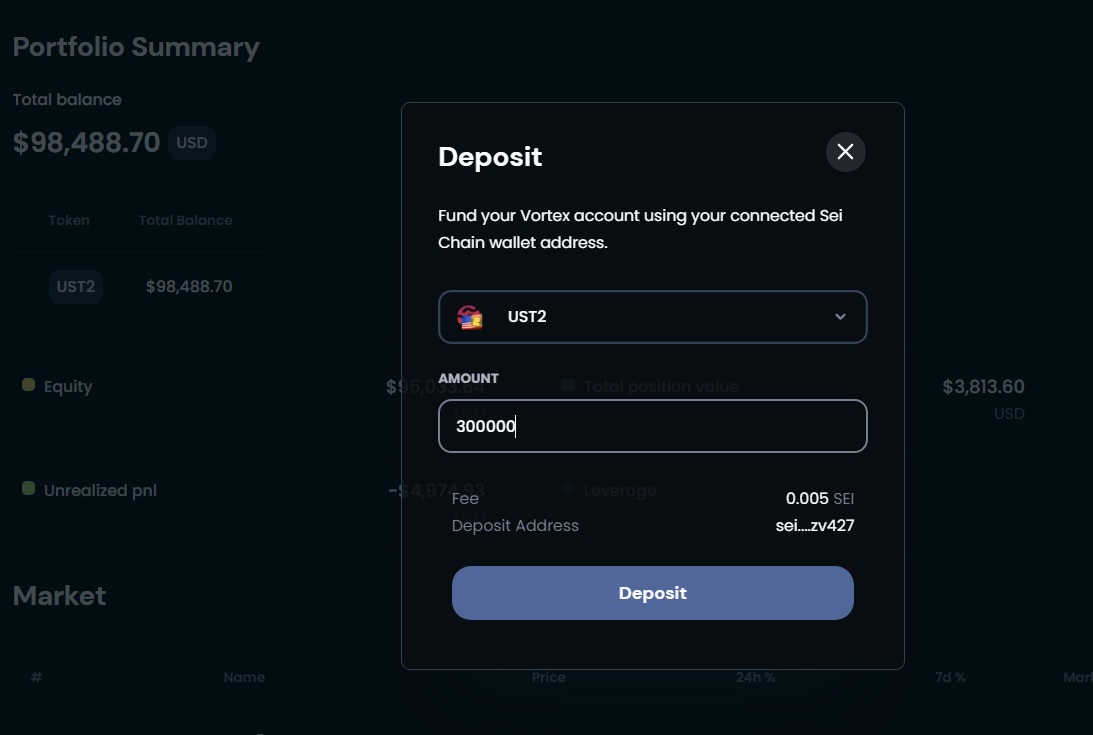
Task: Sort the market by 24h % column
Action: tap(755, 677)
